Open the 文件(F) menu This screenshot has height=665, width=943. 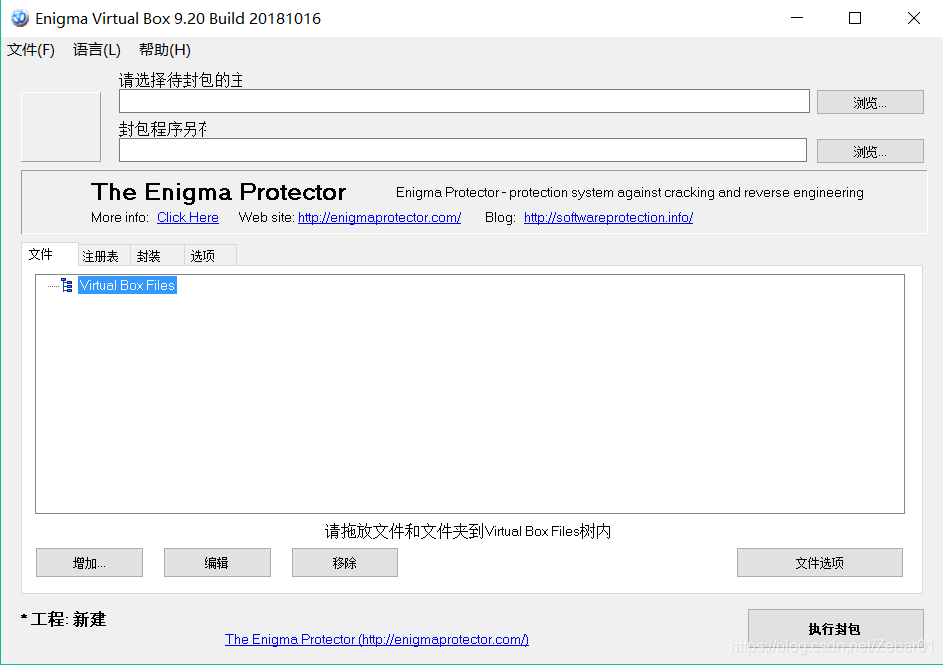[31, 50]
